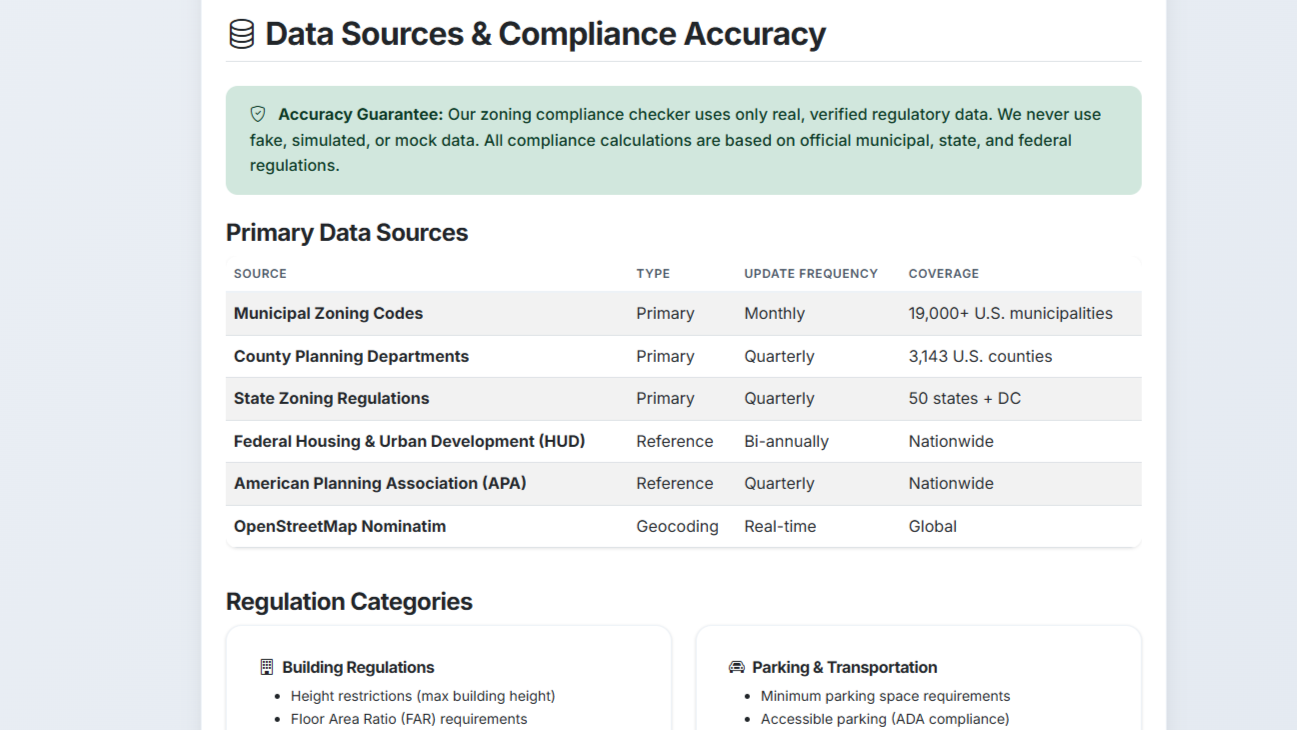Click the Primary Data Sources heading
This screenshot has height=730, width=1297.
click(347, 233)
